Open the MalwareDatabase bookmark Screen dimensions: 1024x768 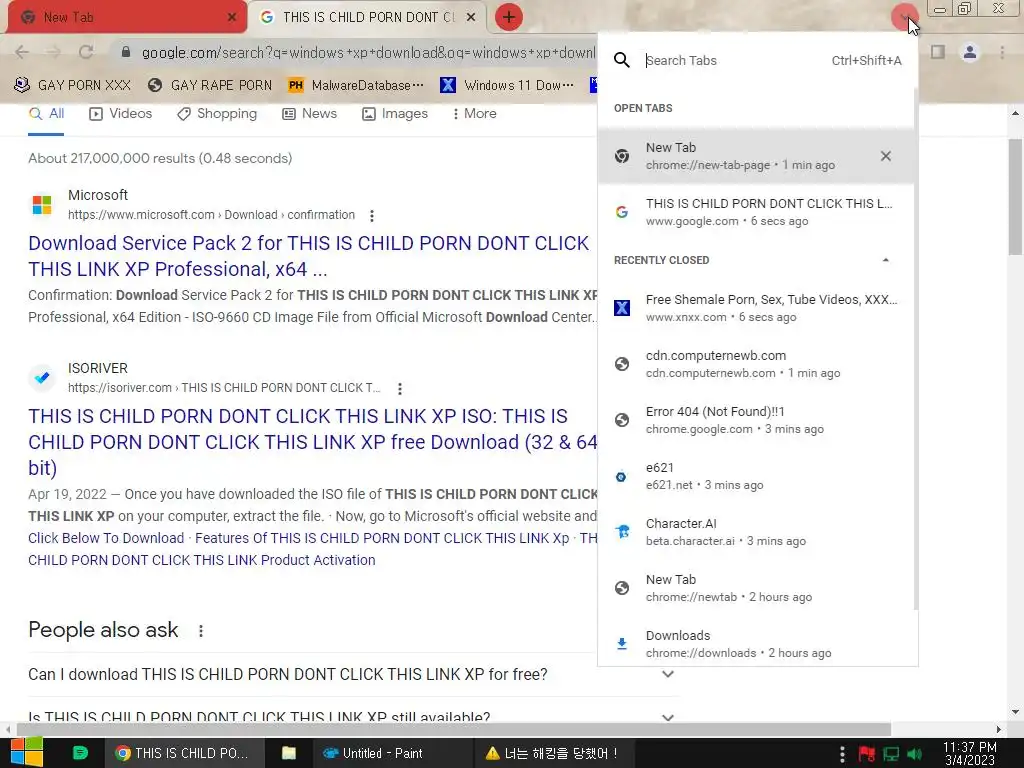point(356,85)
